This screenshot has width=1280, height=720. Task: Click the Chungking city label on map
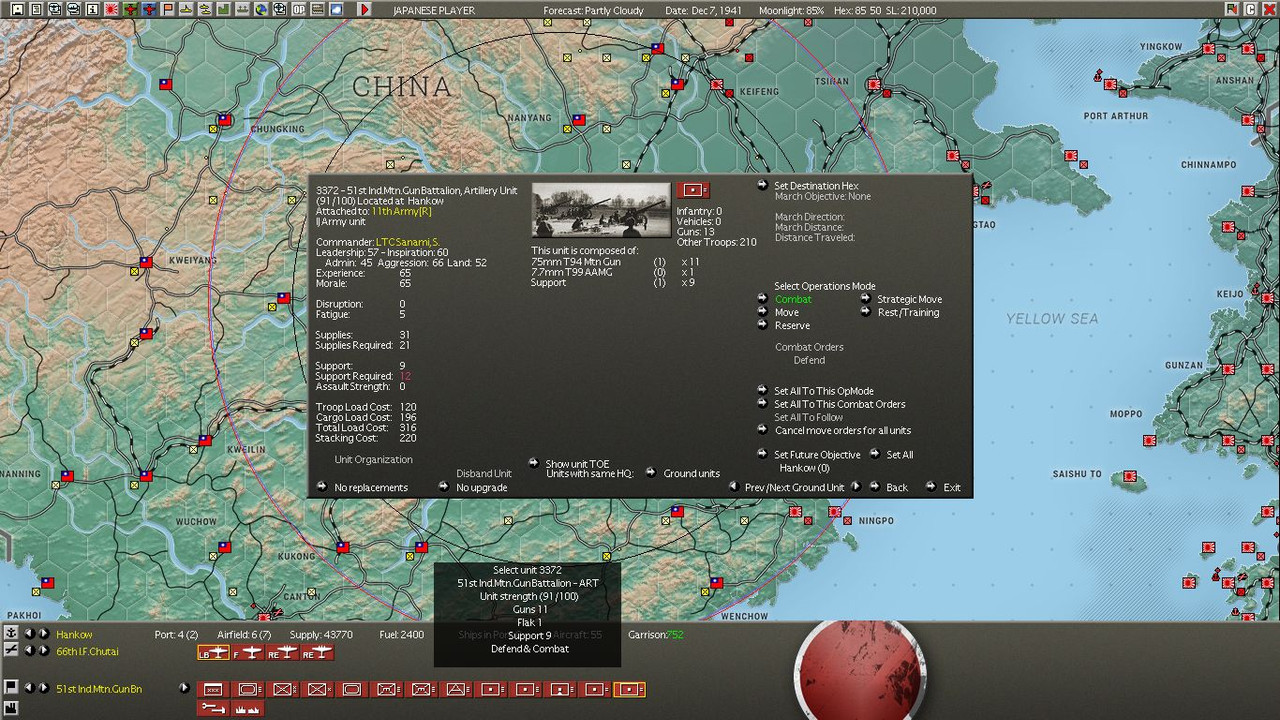click(277, 129)
